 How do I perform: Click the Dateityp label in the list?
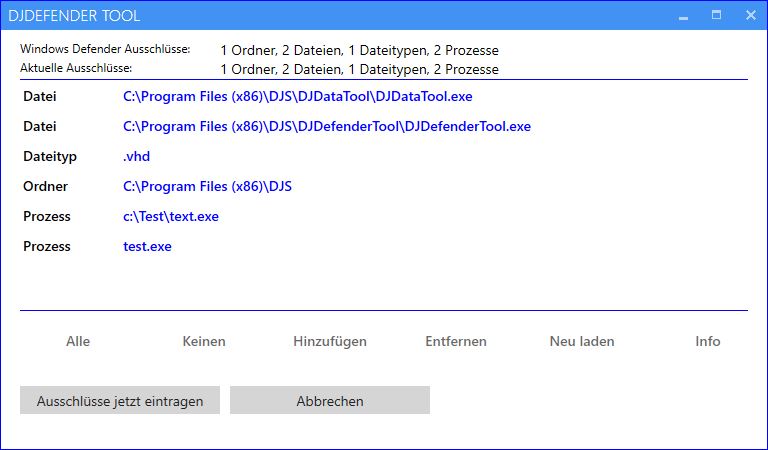[50, 157]
